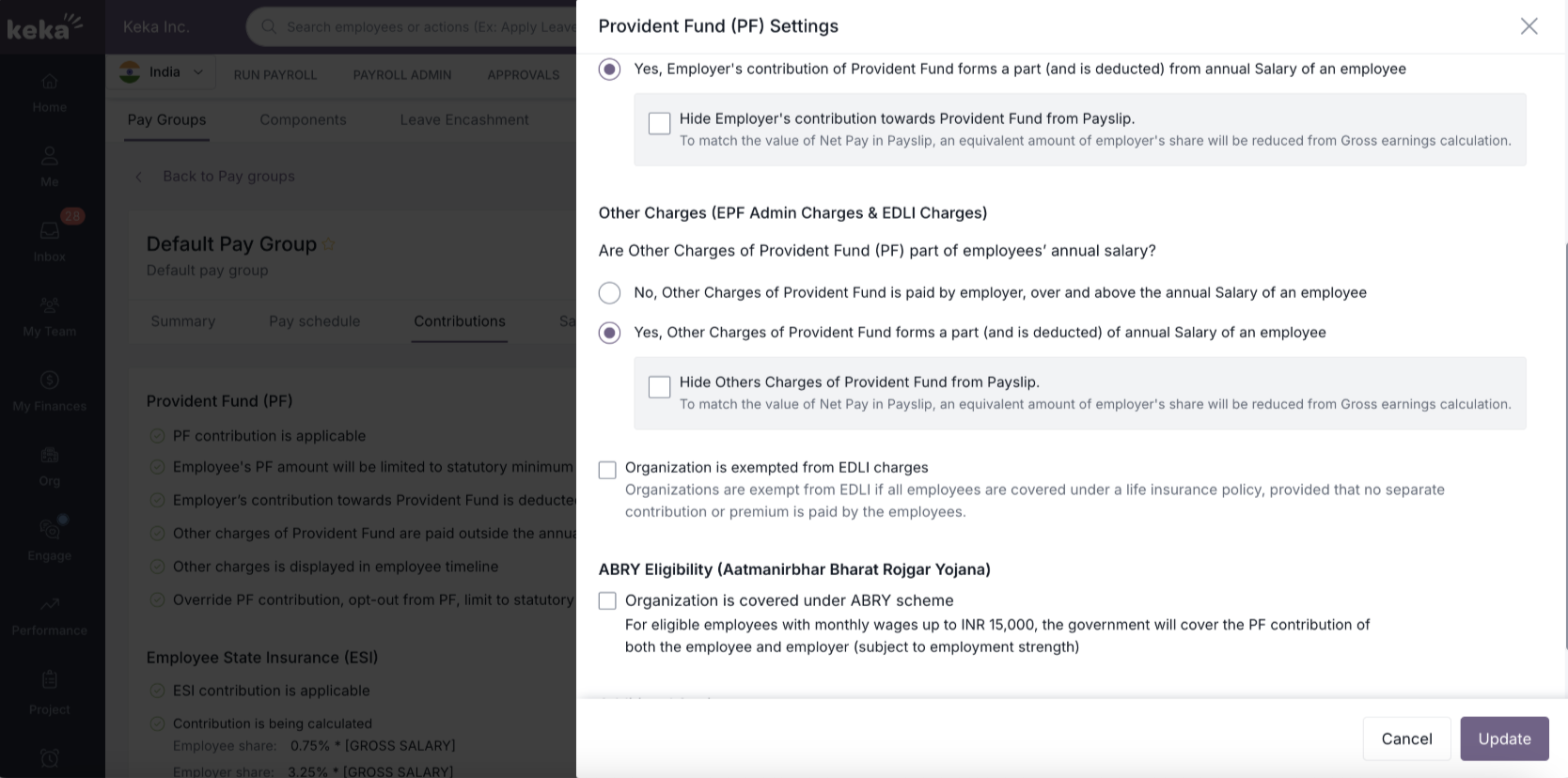The image size is (1568, 778).
Task: Click the Back to Pay groups arrow
Action: [x=139, y=177]
